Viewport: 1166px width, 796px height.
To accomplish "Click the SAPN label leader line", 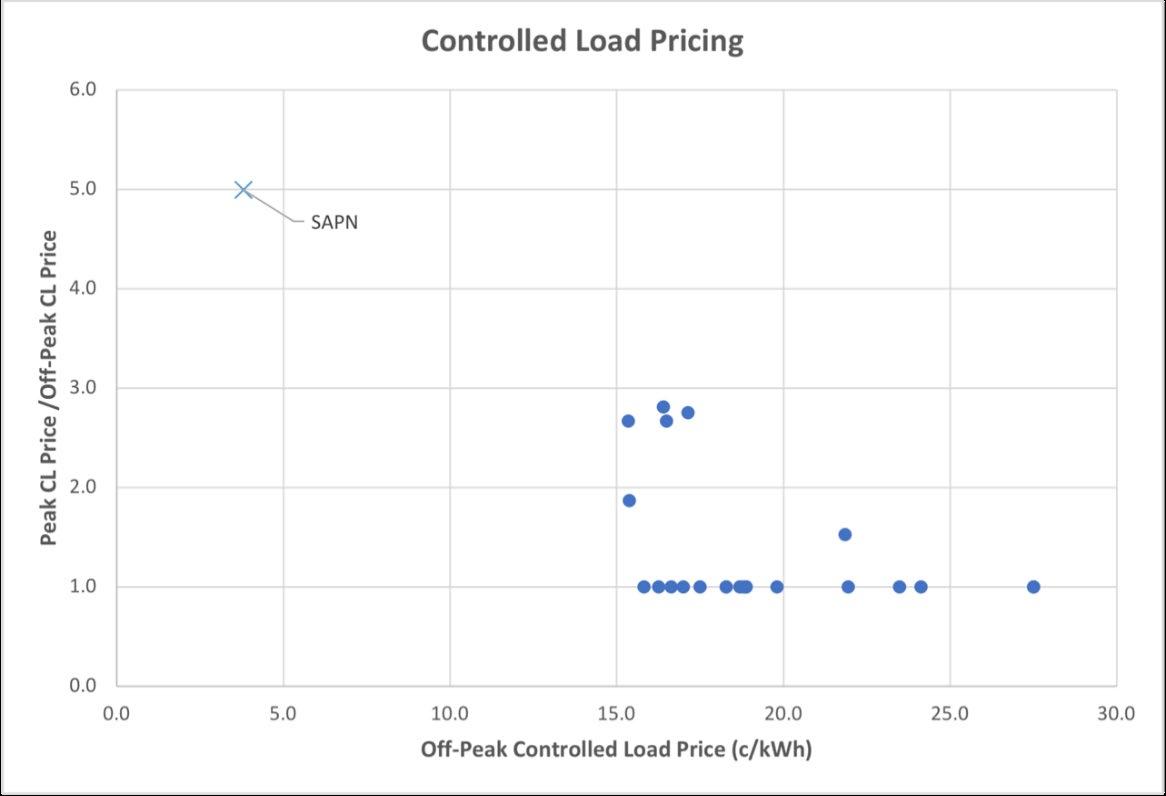I will coord(276,208).
